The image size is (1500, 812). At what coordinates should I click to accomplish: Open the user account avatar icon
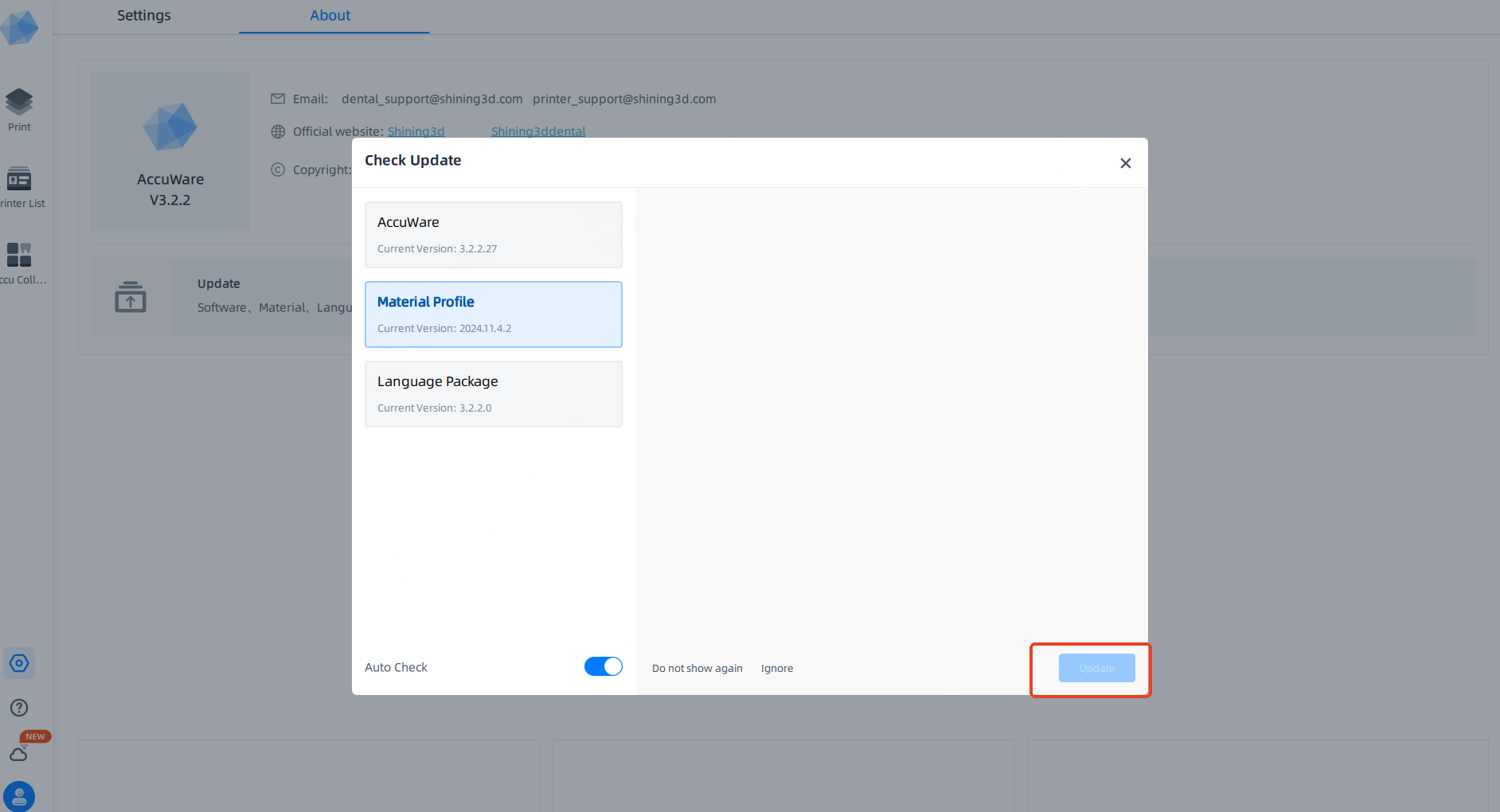(x=19, y=796)
